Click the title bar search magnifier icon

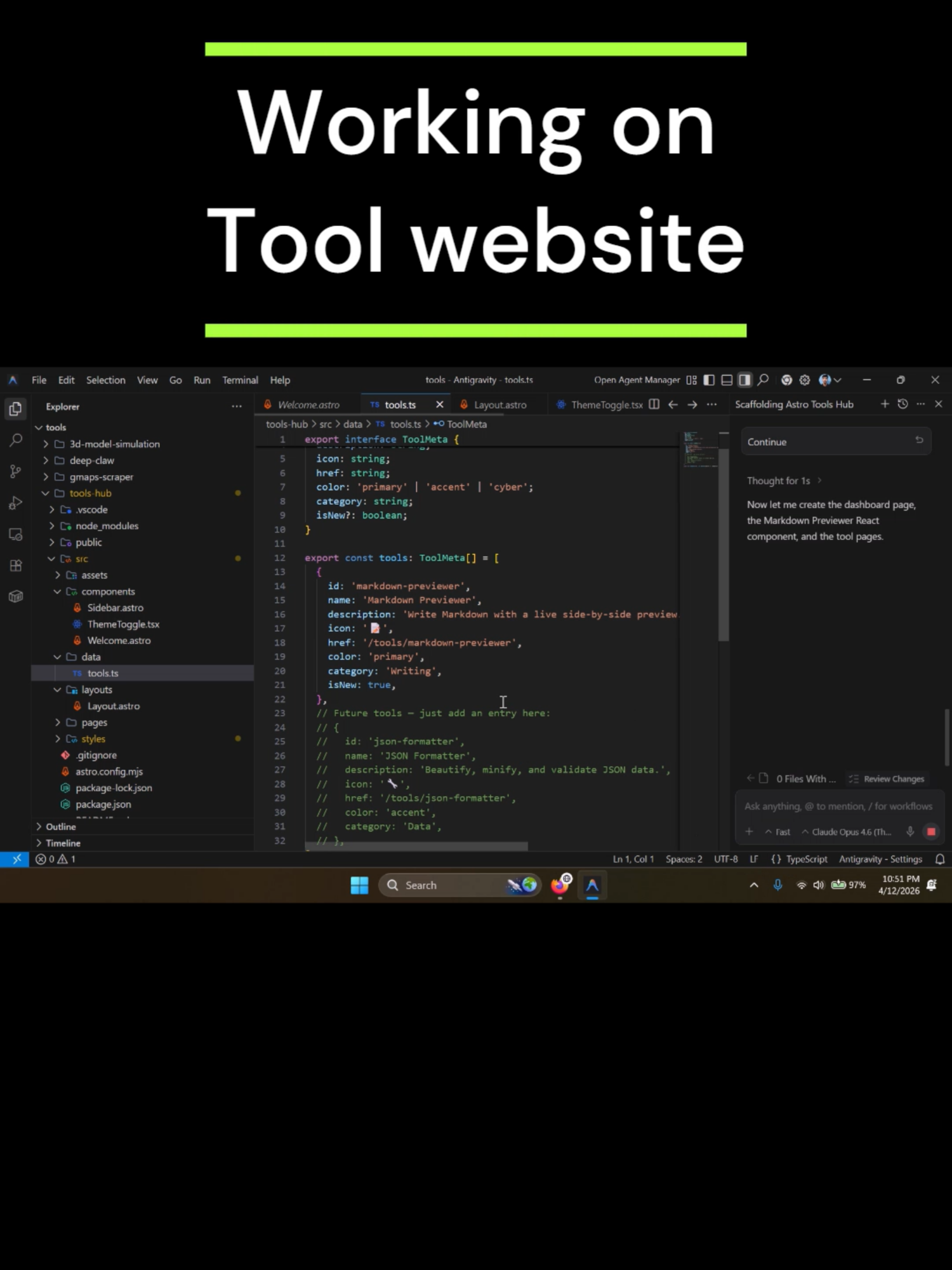point(763,380)
